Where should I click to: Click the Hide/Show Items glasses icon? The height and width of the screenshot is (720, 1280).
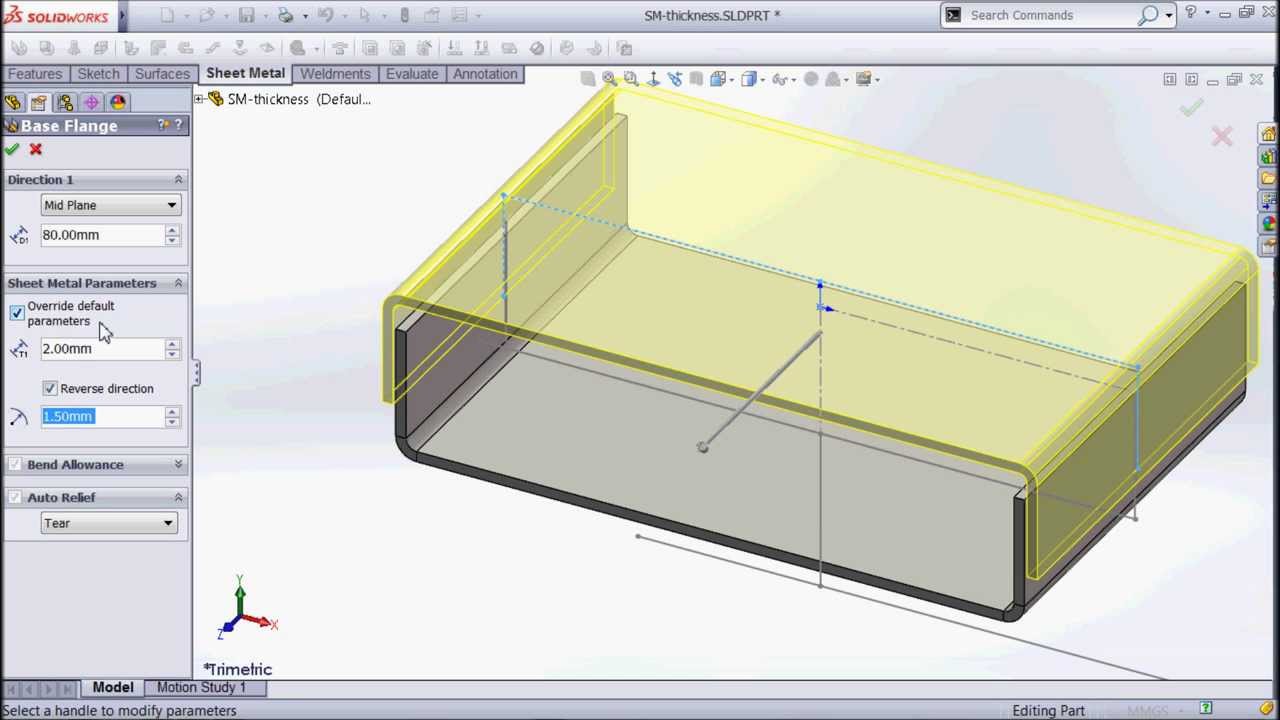pos(779,79)
